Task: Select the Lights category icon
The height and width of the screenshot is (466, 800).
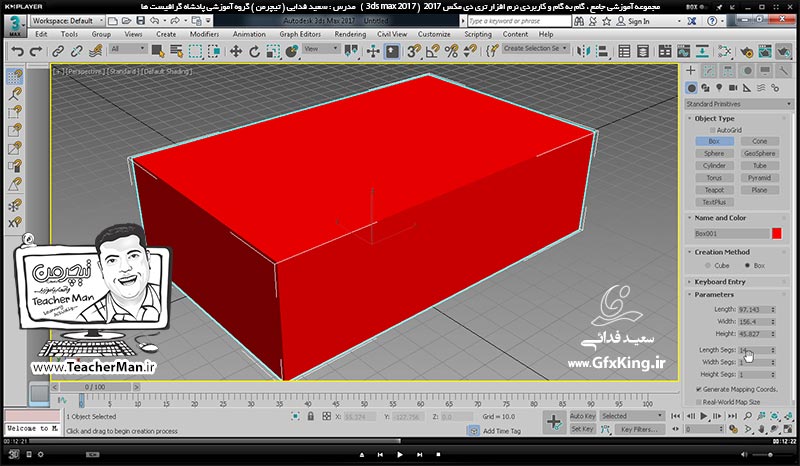Action: (719, 88)
